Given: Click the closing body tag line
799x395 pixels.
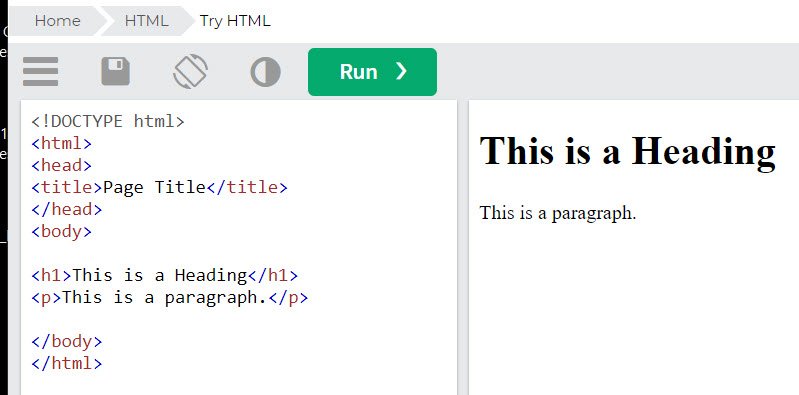Looking at the screenshot, I should (x=67, y=341).
